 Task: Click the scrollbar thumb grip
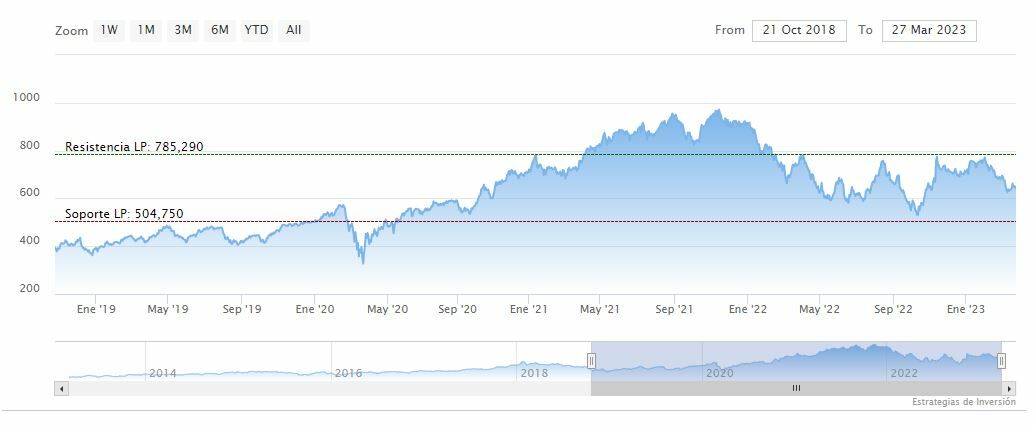(x=796, y=388)
